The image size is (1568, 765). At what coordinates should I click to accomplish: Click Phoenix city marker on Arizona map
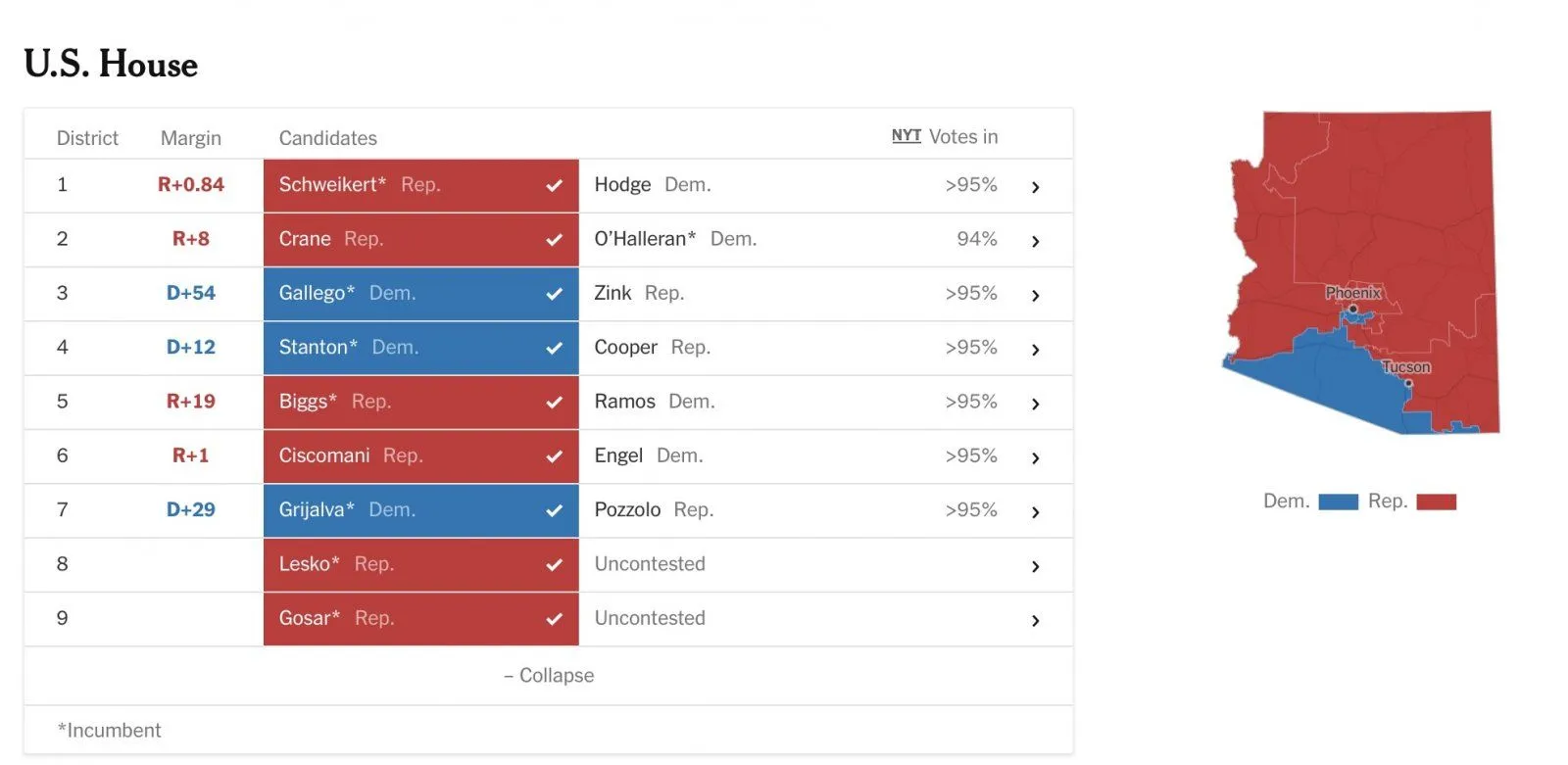(1352, 310)
